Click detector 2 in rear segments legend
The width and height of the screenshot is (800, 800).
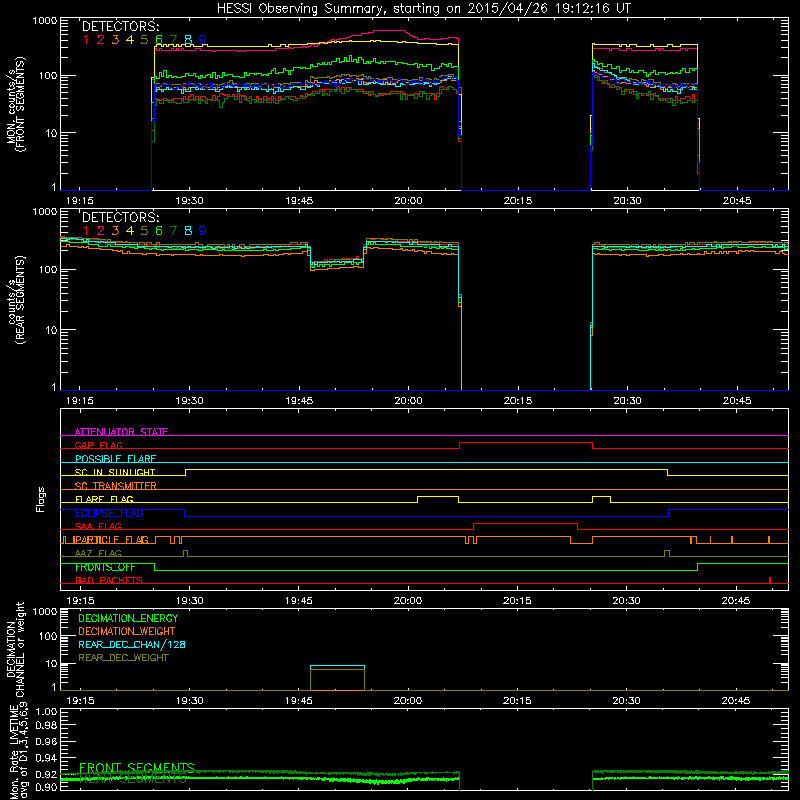101,231
